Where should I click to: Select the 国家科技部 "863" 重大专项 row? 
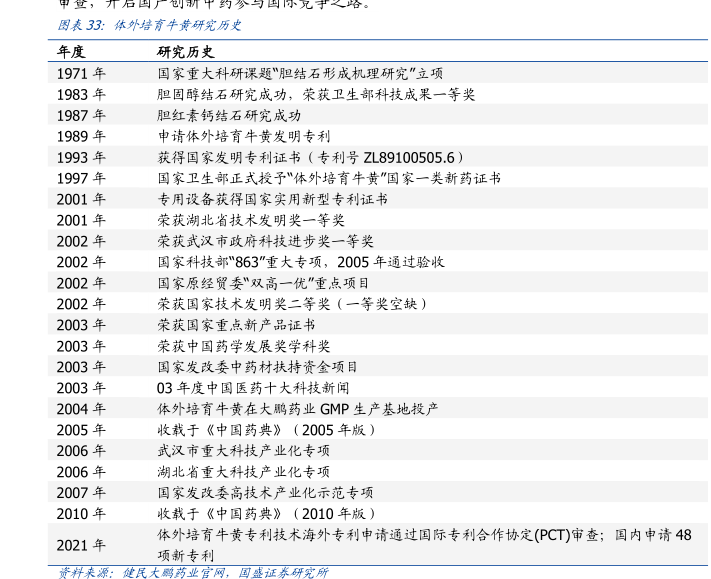(301, 262)
